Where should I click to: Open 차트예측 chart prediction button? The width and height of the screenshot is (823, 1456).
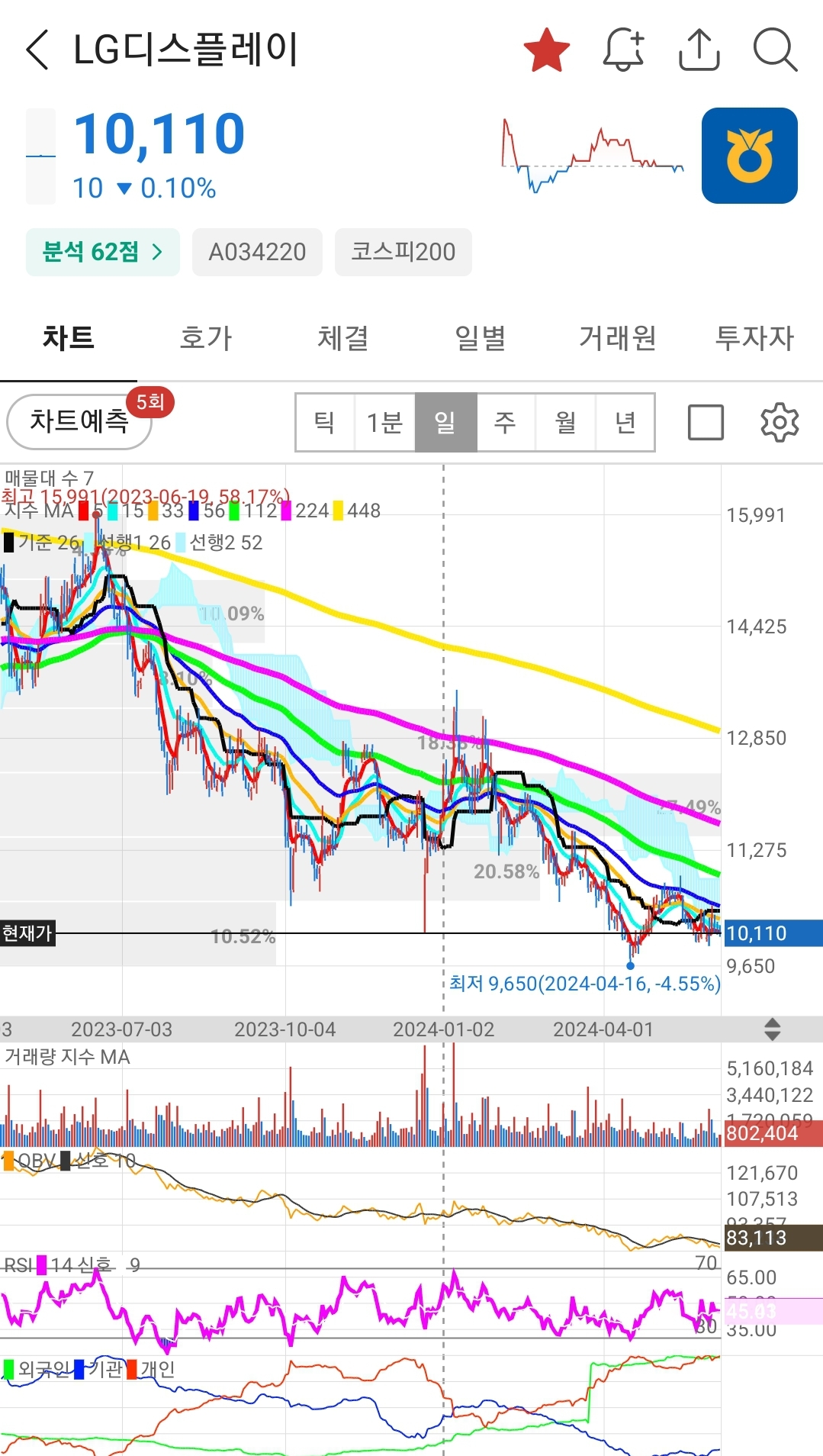point(79,421)
